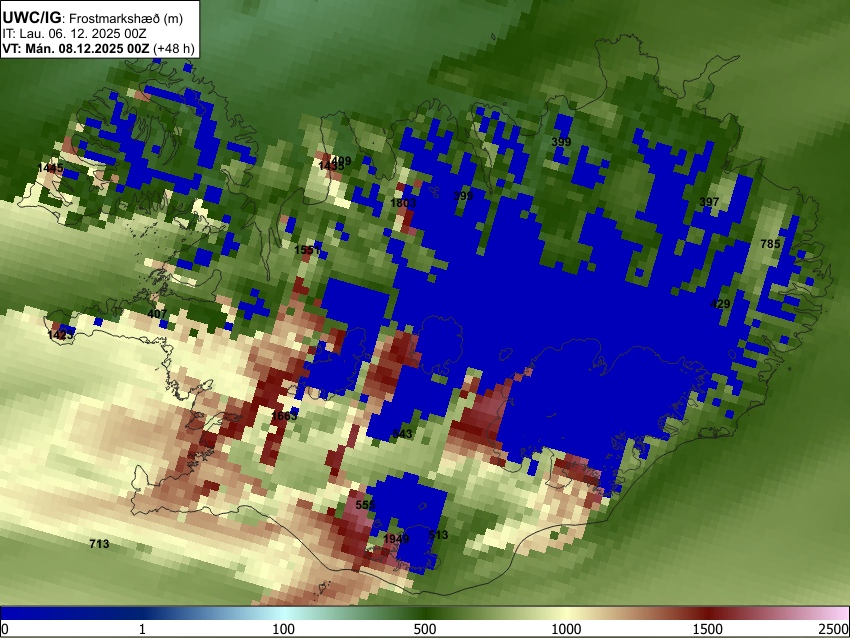
Task: Click the 1423 value label on the map
Action: (x=61, y=335)
